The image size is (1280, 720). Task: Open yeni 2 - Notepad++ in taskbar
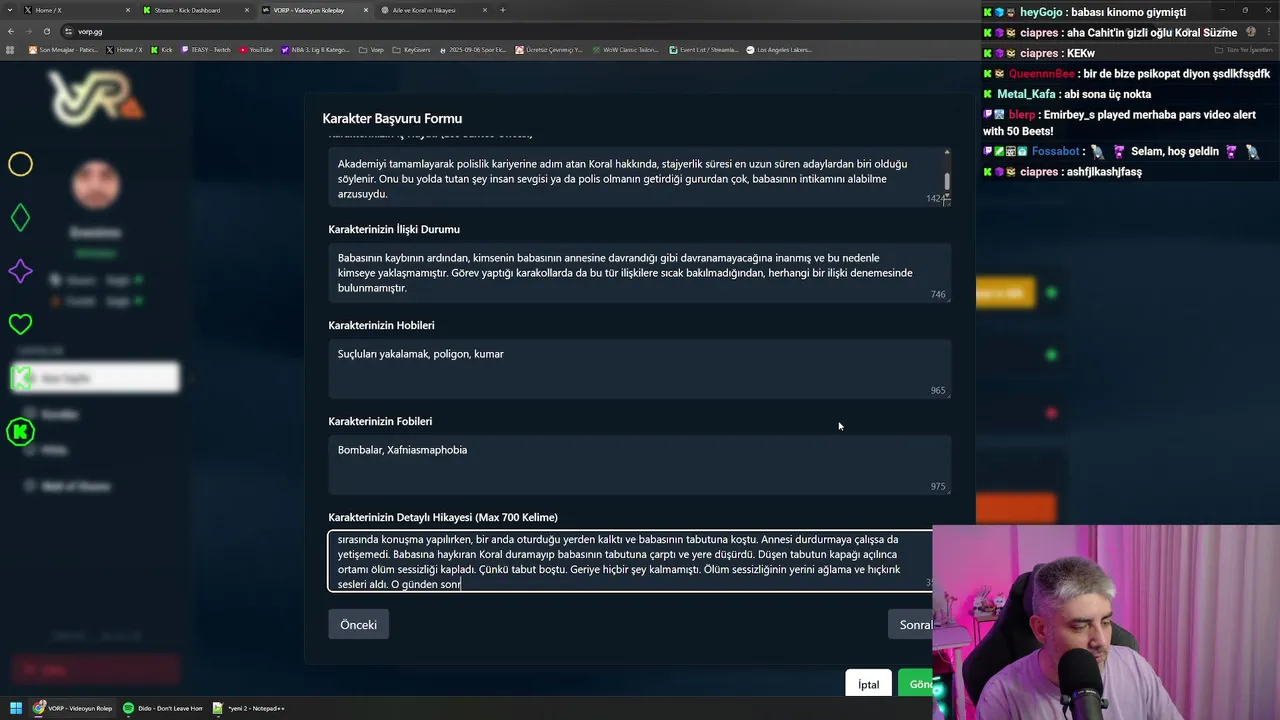click(x=250, y=708)
